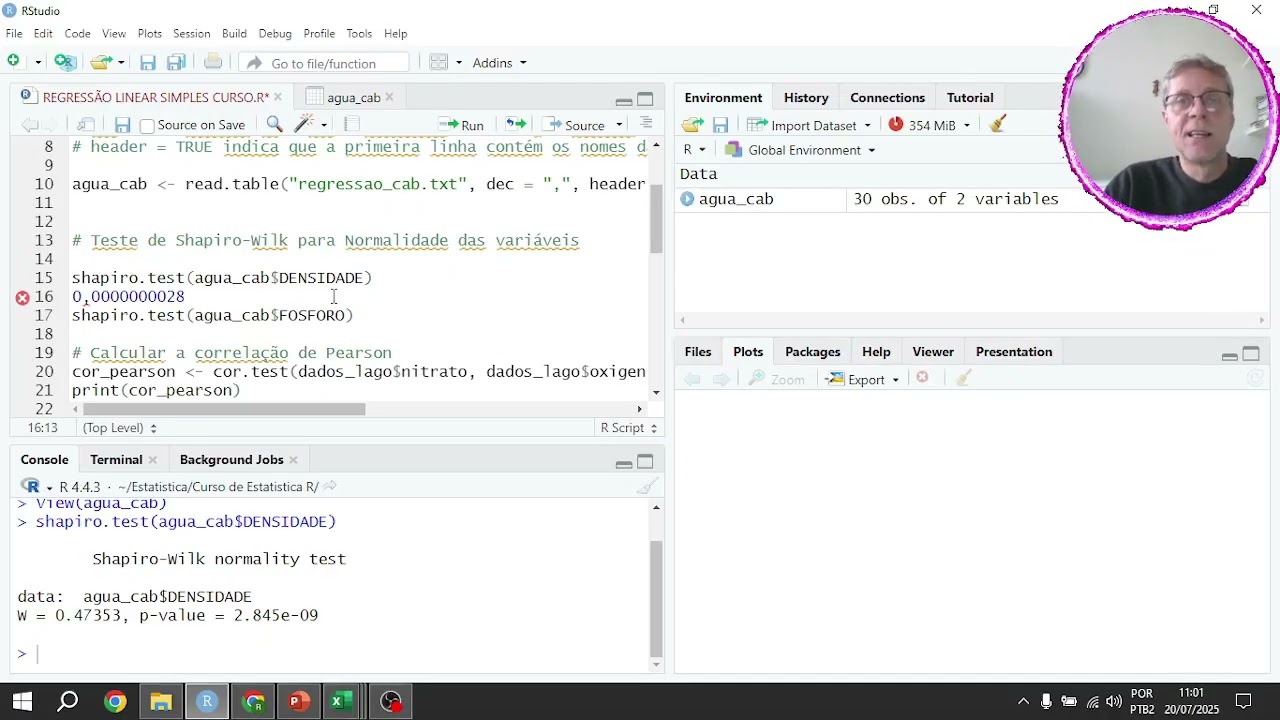Open the Tools menu
The image size is (1280, 720).
pyautogui.click(x=359, y=33)
